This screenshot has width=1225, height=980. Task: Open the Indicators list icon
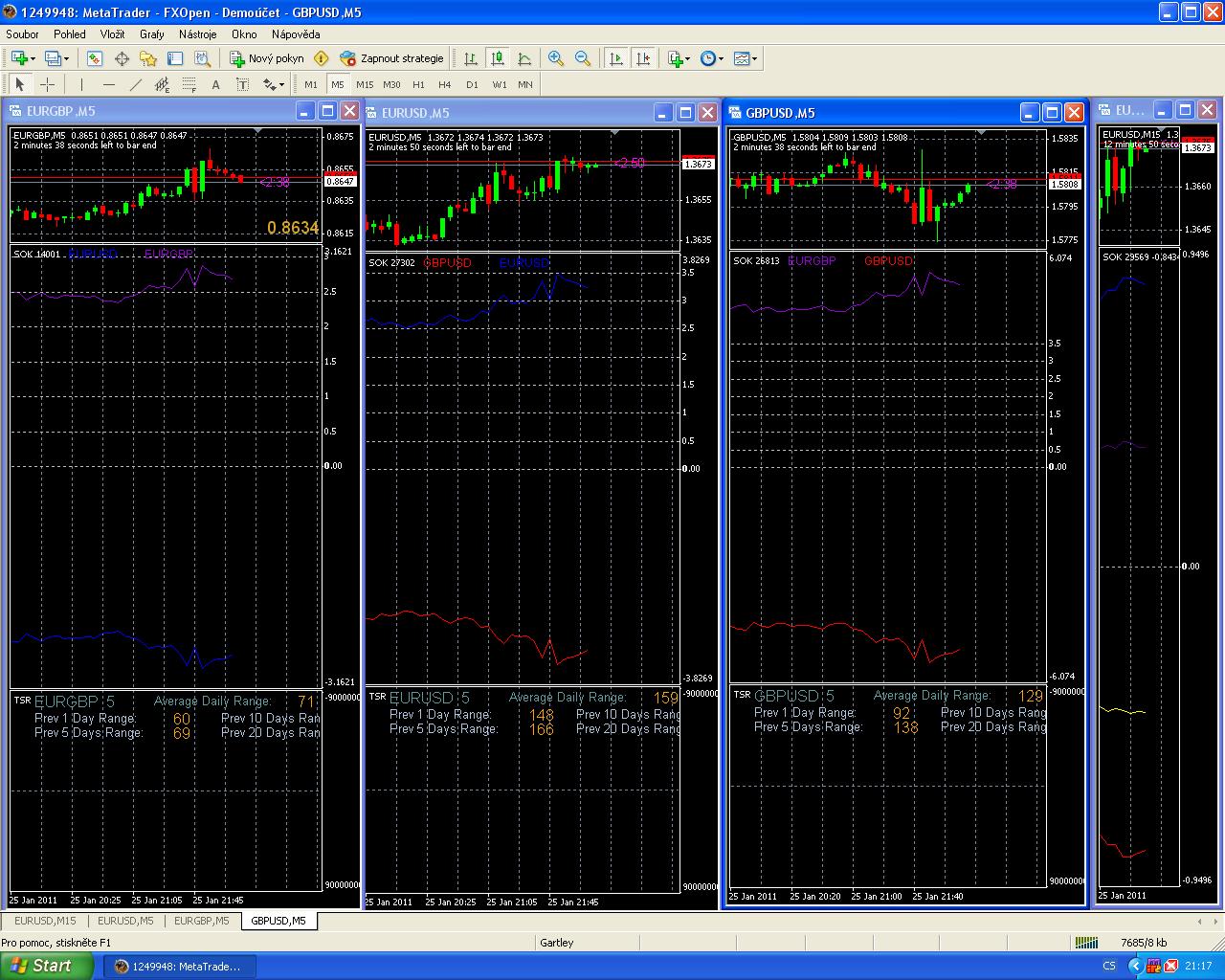[675, 58]
